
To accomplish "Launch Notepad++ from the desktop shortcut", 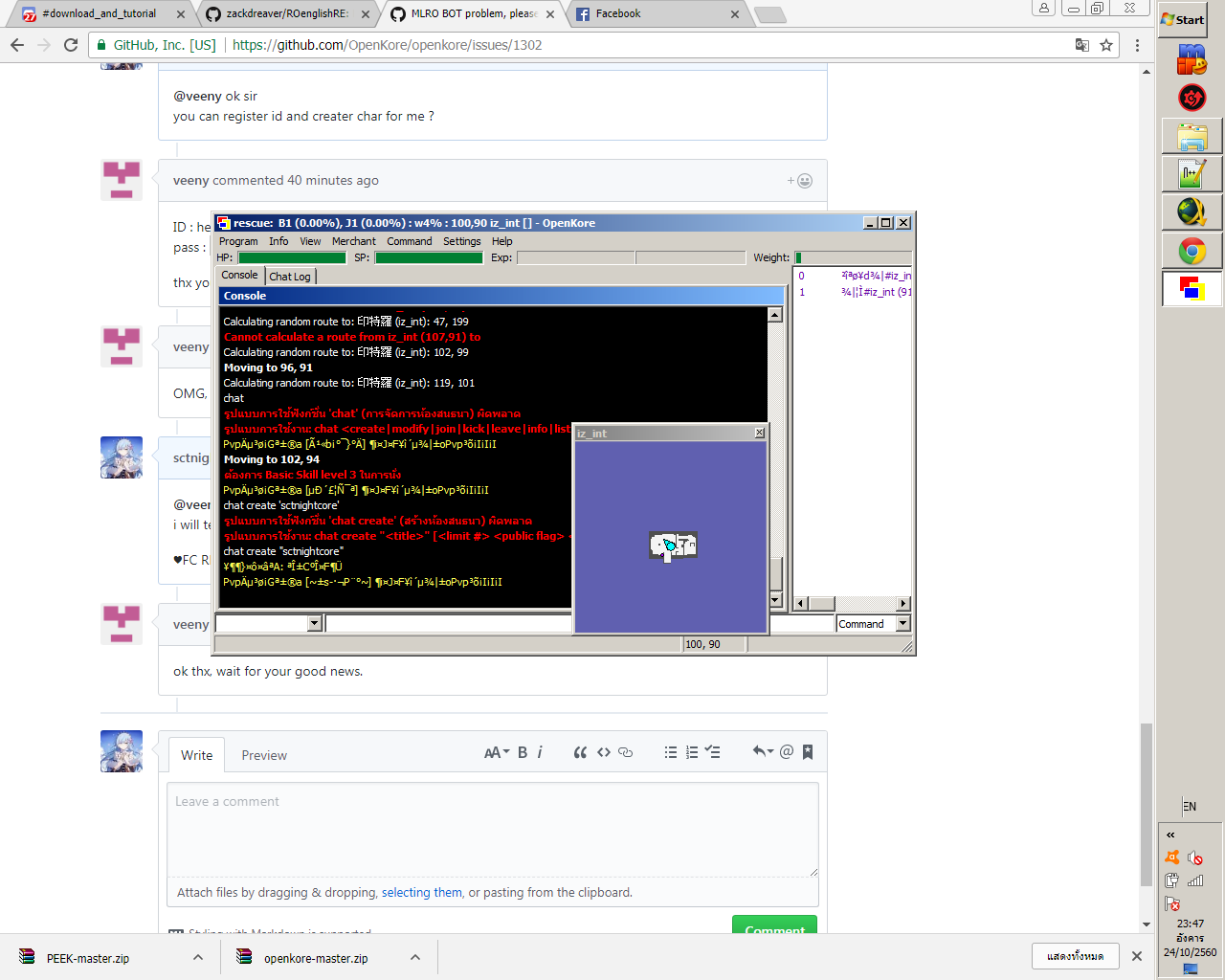I will click(1191, 175).
